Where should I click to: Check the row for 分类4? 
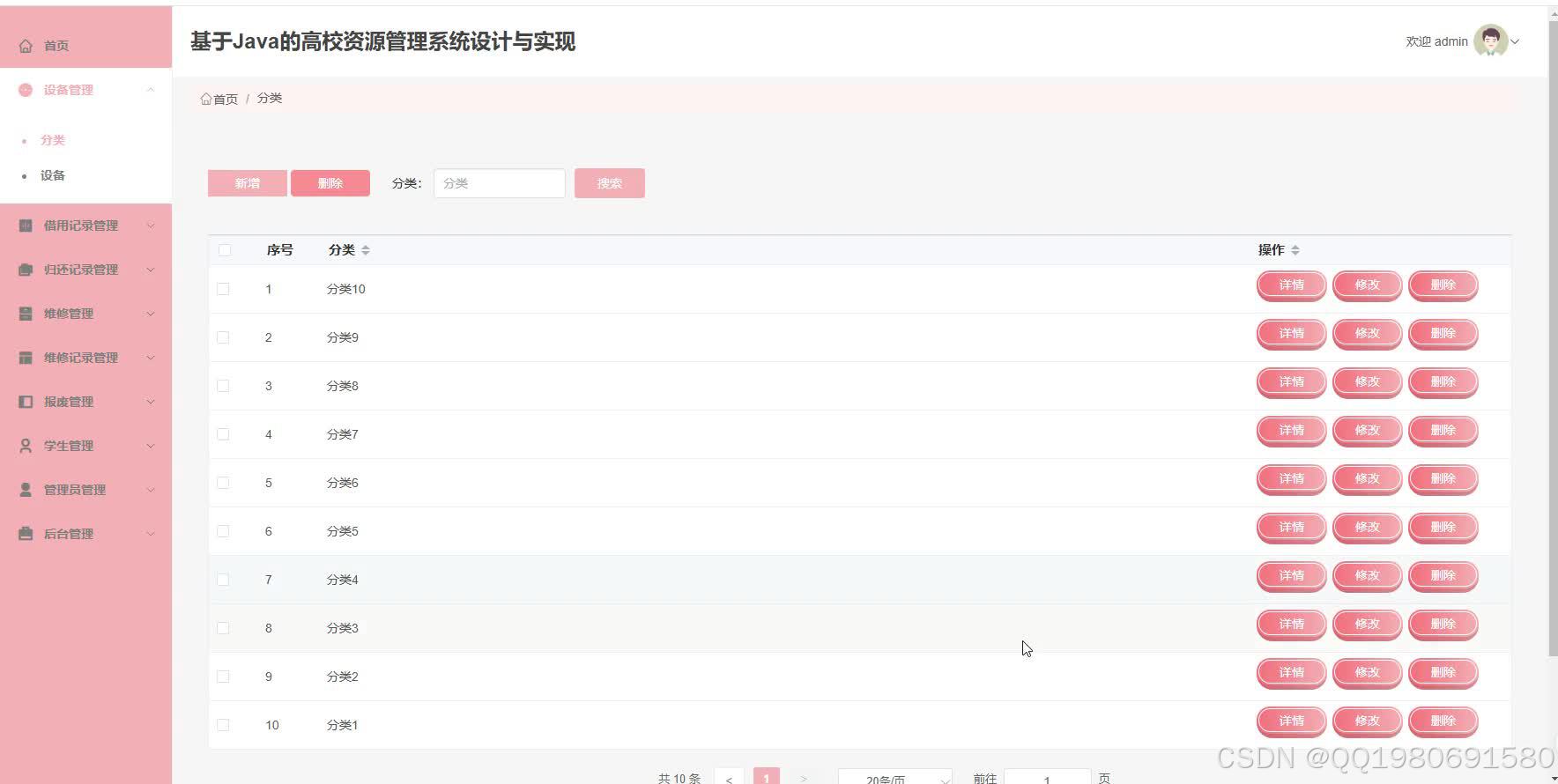(223, 580)
